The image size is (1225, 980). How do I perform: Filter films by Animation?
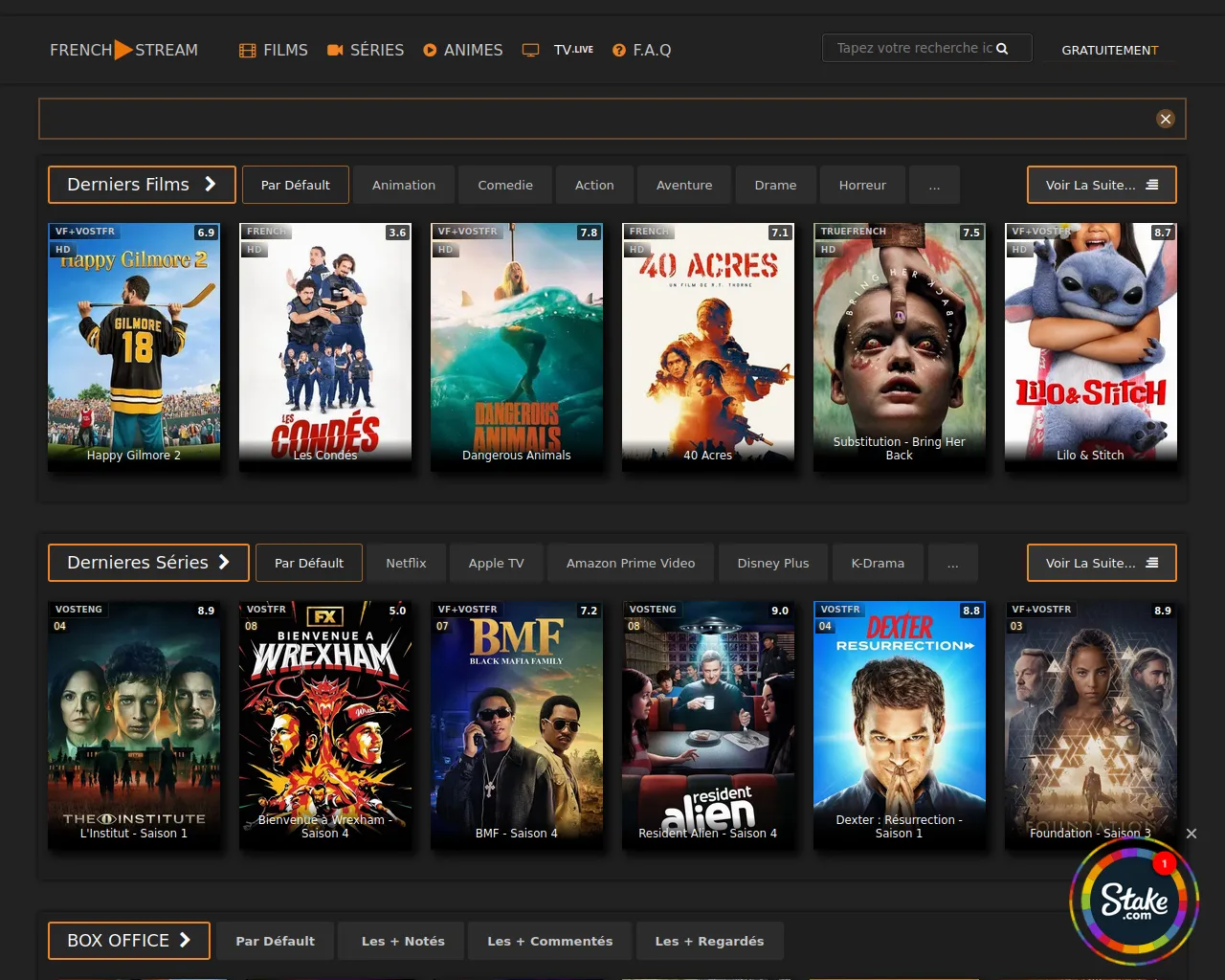point(404,185)
